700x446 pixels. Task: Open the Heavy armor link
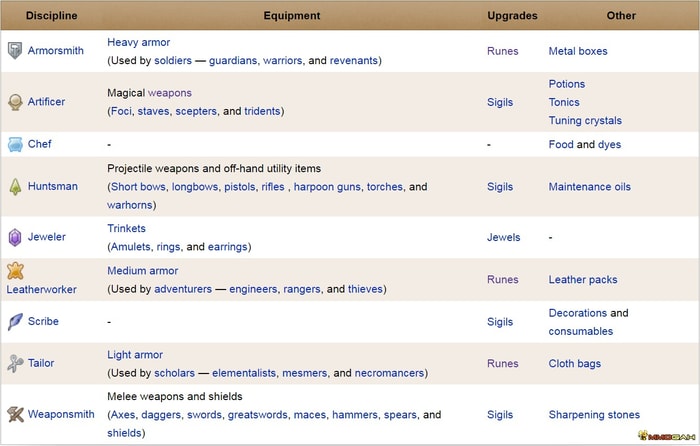(138, 42)
